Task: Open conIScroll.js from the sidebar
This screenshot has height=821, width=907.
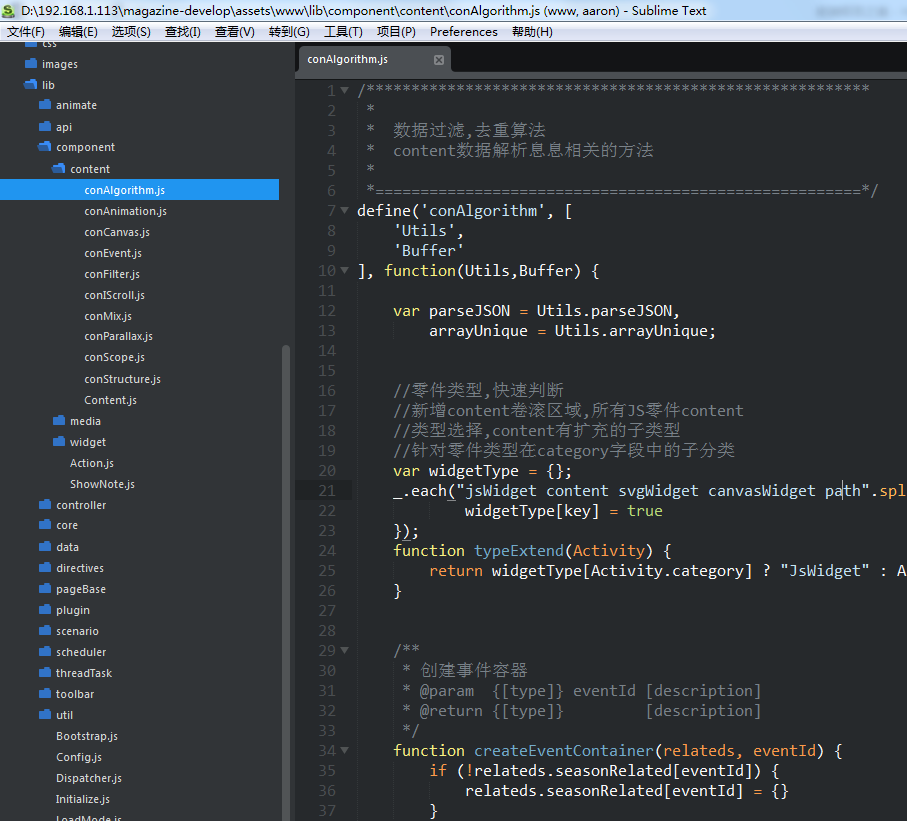Action: [115, 295]
